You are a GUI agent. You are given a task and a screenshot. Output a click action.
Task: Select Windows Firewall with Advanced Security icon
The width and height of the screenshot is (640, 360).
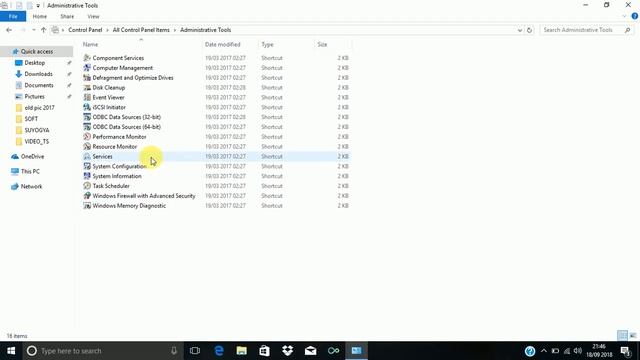[x=87, y=196]
